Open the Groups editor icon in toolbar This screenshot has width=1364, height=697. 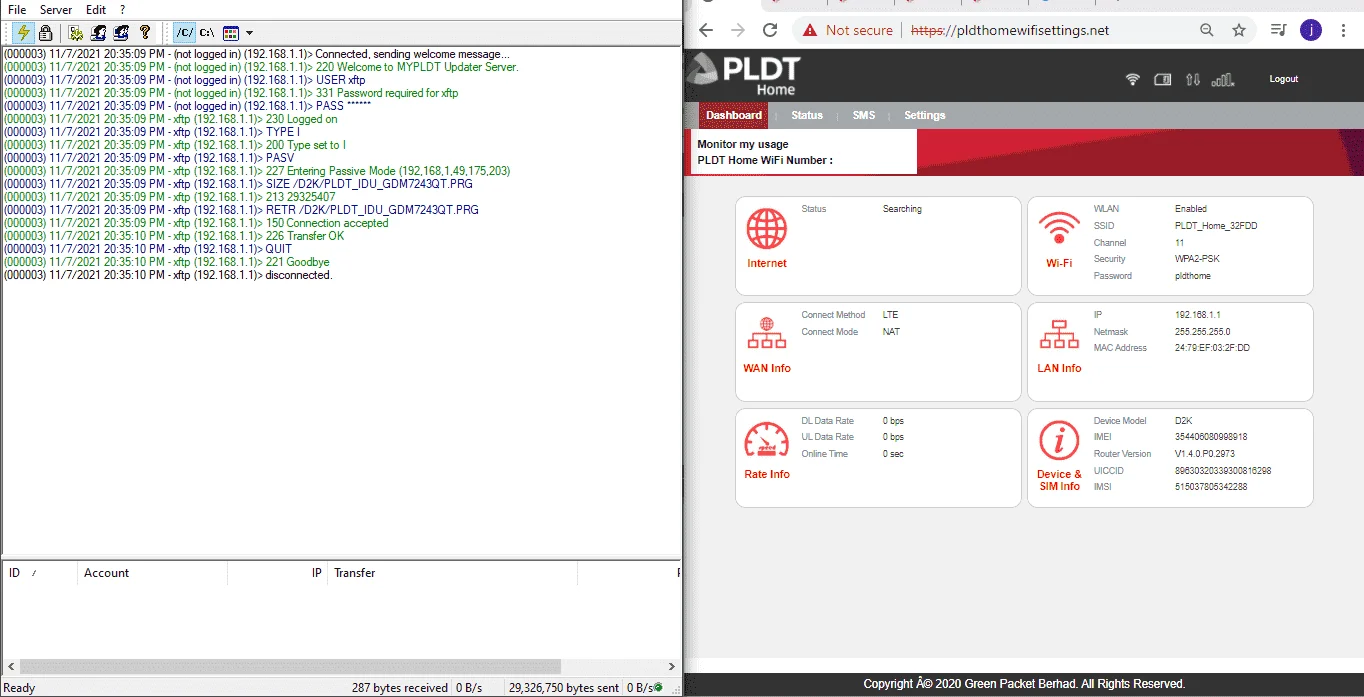[x=121, y=32]
